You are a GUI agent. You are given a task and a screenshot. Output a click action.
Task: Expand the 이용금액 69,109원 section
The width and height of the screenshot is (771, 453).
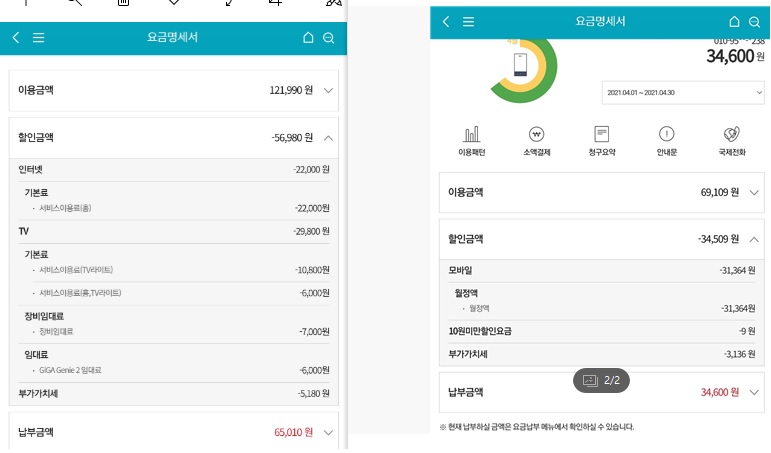[753, 192]
